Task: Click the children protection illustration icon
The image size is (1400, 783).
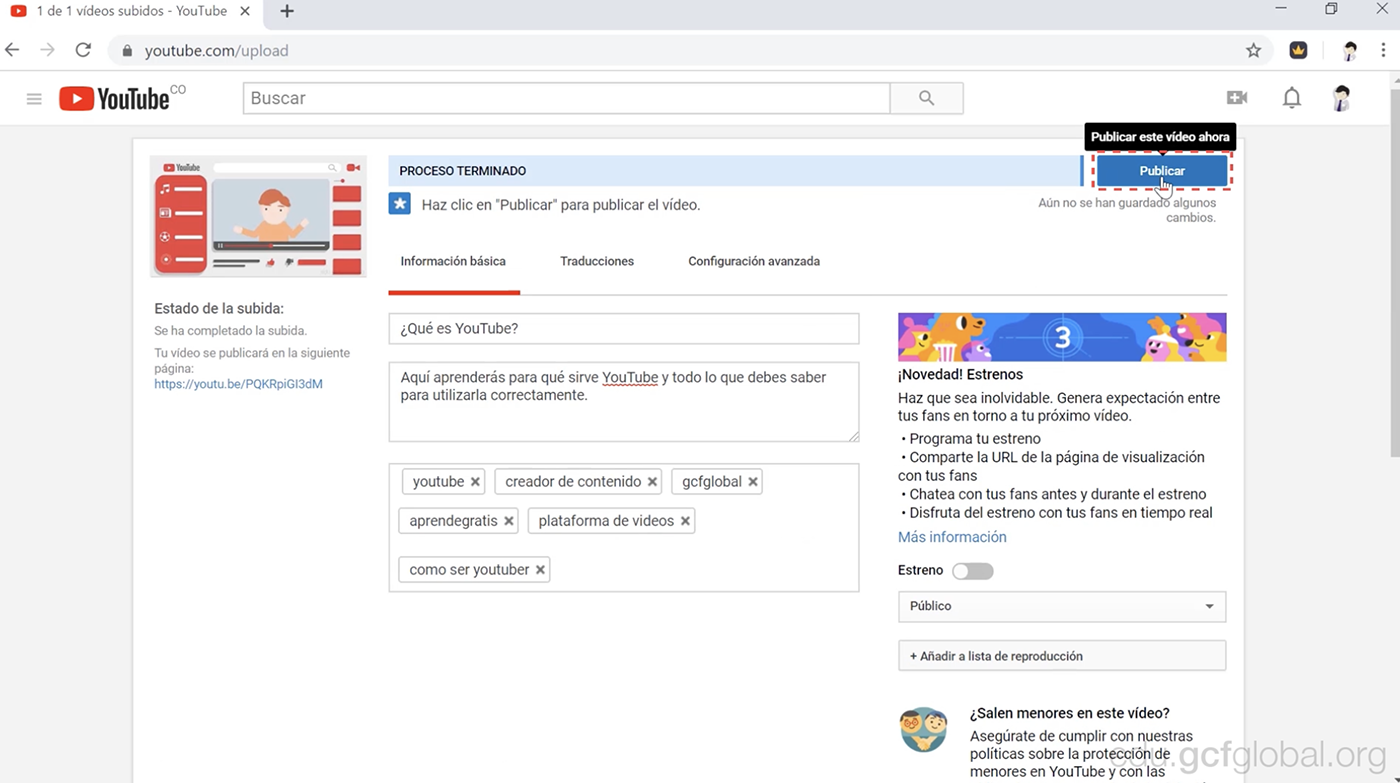Action: 923,730
